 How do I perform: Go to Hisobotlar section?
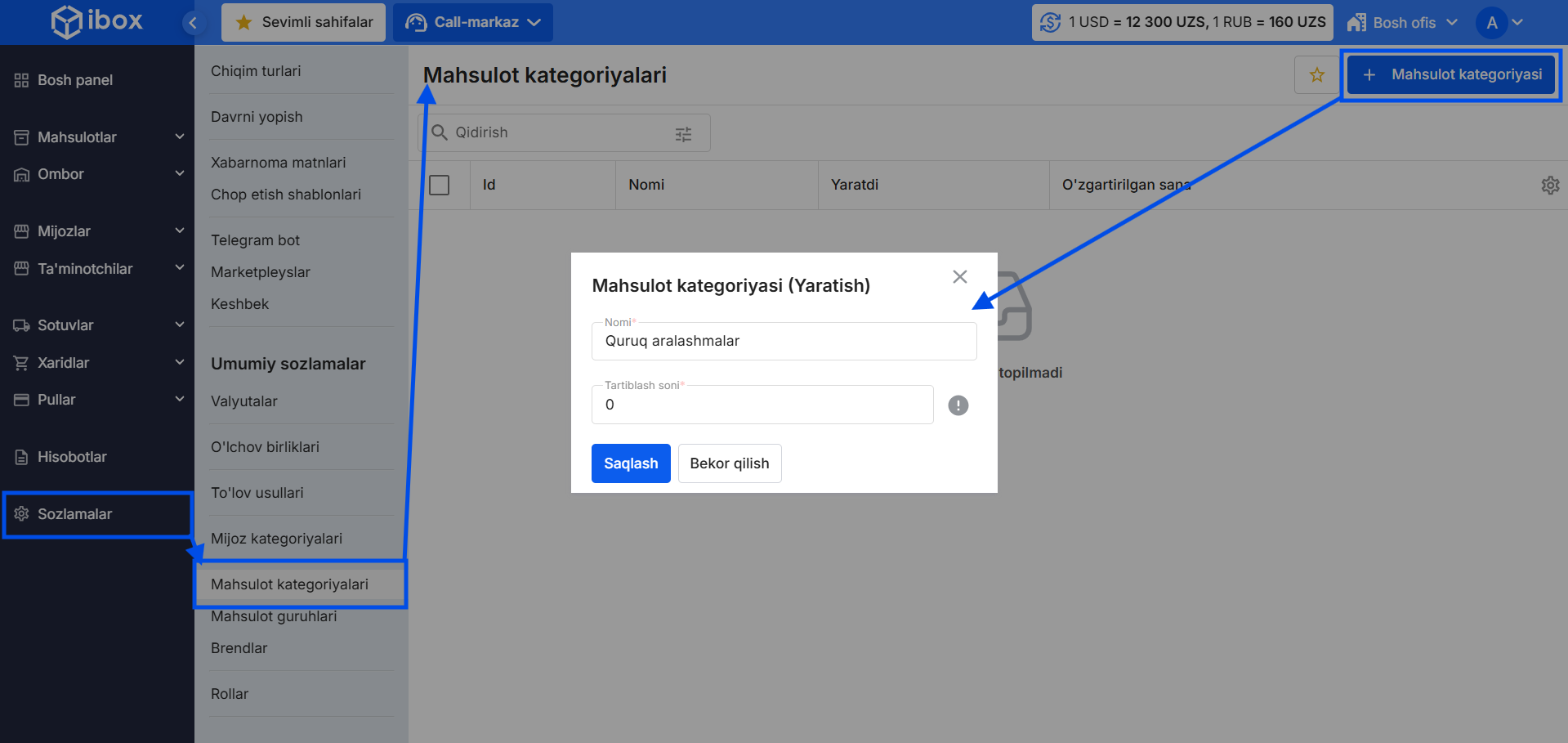point(72,457)
